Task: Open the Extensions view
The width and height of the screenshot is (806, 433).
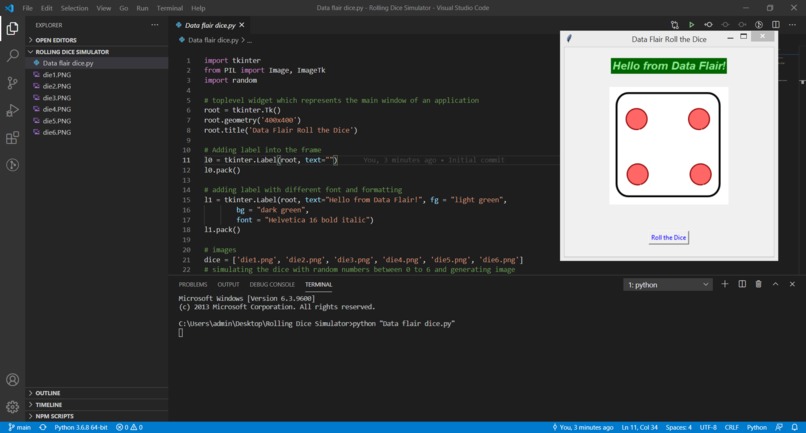Action: coord(12,137)
